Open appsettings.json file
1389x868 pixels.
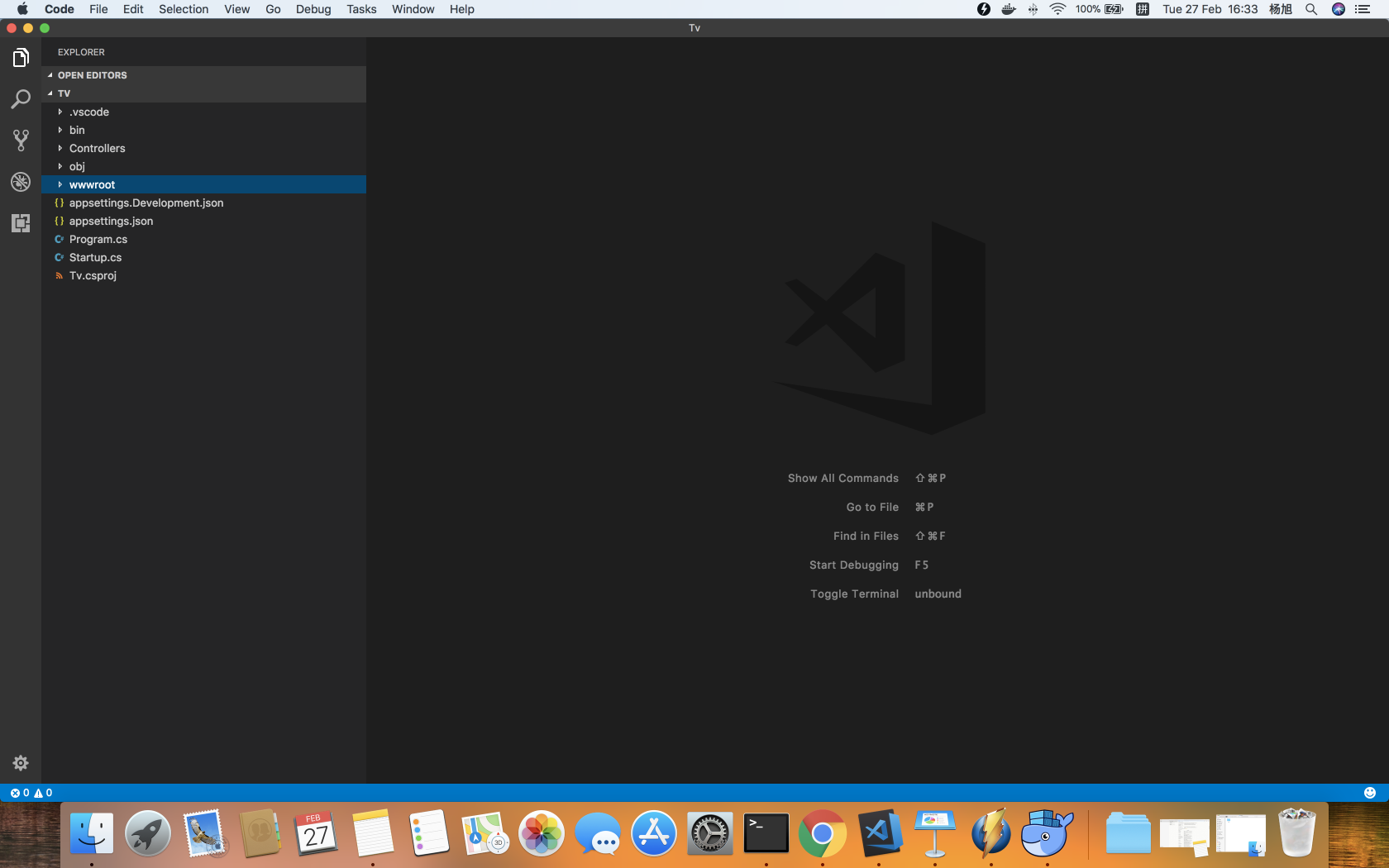click(203, 221)
